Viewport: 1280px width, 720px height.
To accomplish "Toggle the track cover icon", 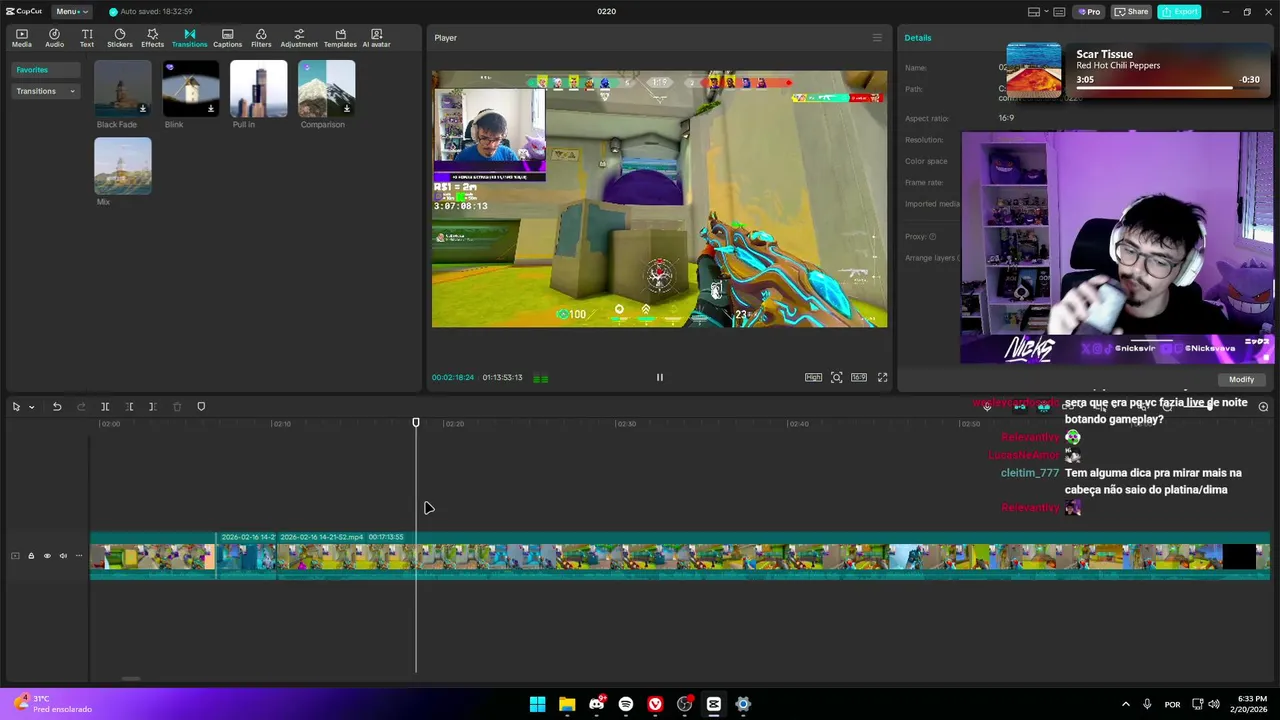I will tap(15, 556).
